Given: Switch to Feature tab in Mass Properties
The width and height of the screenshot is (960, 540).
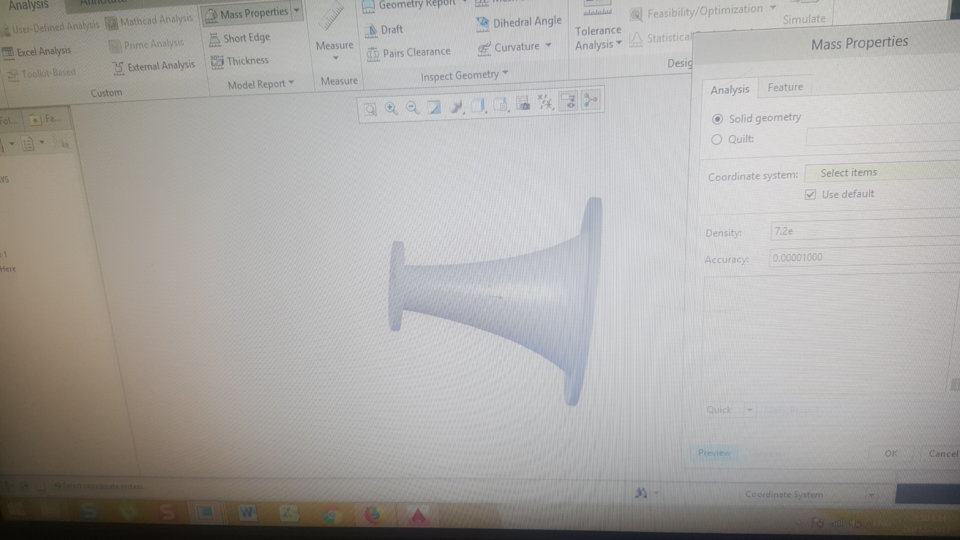Looking at the screenshot, I should [786, 87].
